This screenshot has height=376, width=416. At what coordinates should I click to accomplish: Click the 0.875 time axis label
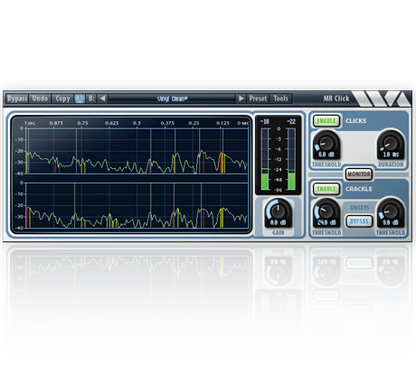point(56,123)
